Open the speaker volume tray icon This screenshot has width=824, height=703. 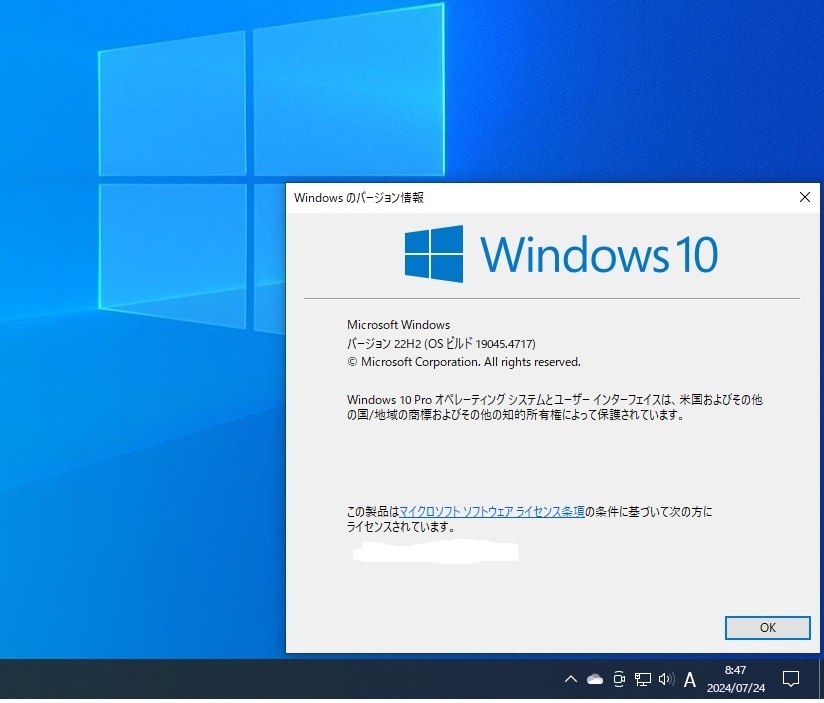666,679
